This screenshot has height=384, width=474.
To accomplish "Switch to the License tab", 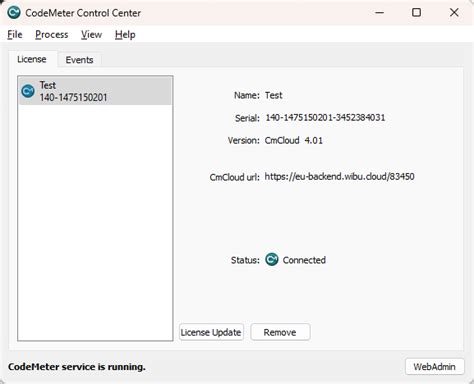I will tap(32, 59).
